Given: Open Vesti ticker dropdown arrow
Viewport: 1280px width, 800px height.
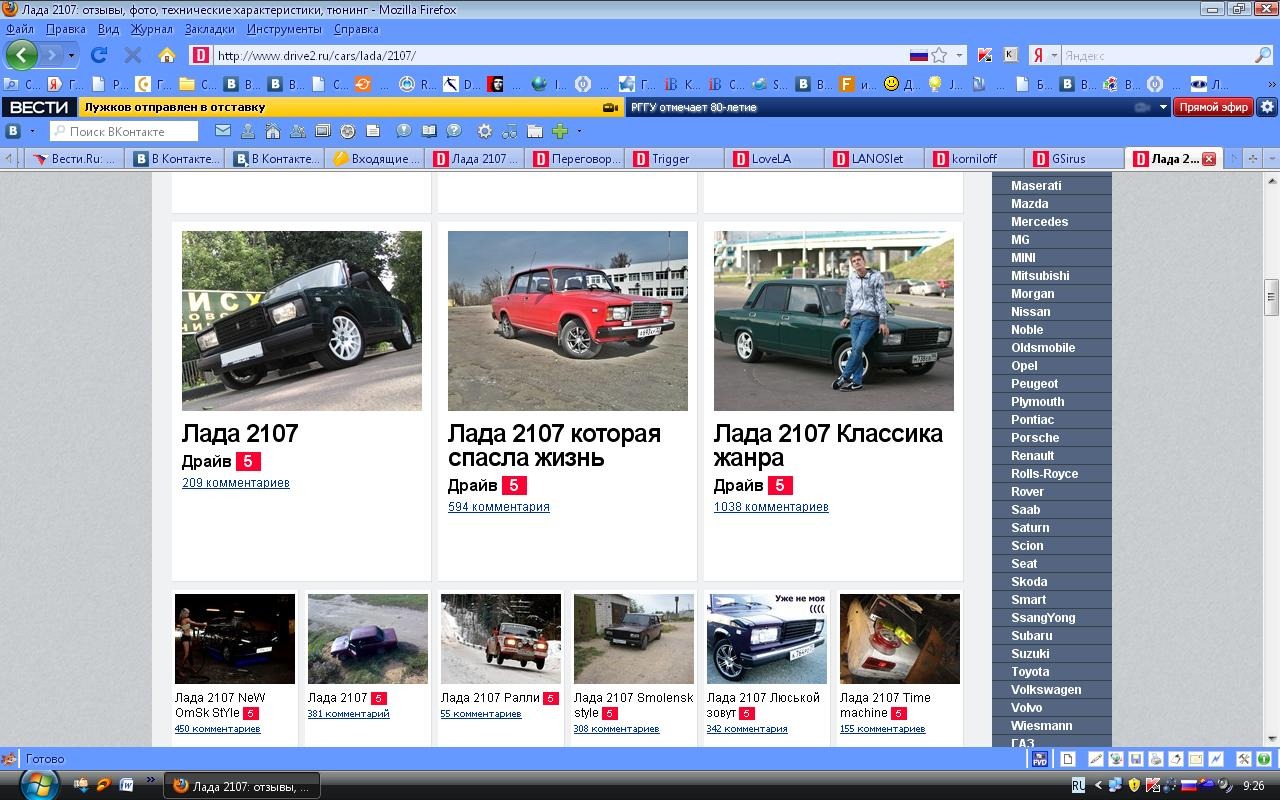Looking at the screenshot, I should (x=1163, y=107).
